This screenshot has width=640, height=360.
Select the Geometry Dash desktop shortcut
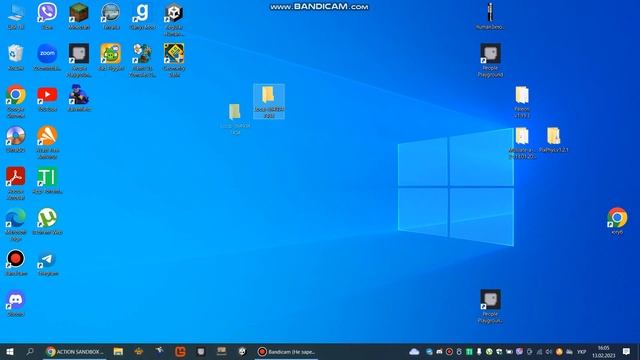coord(174,60)
